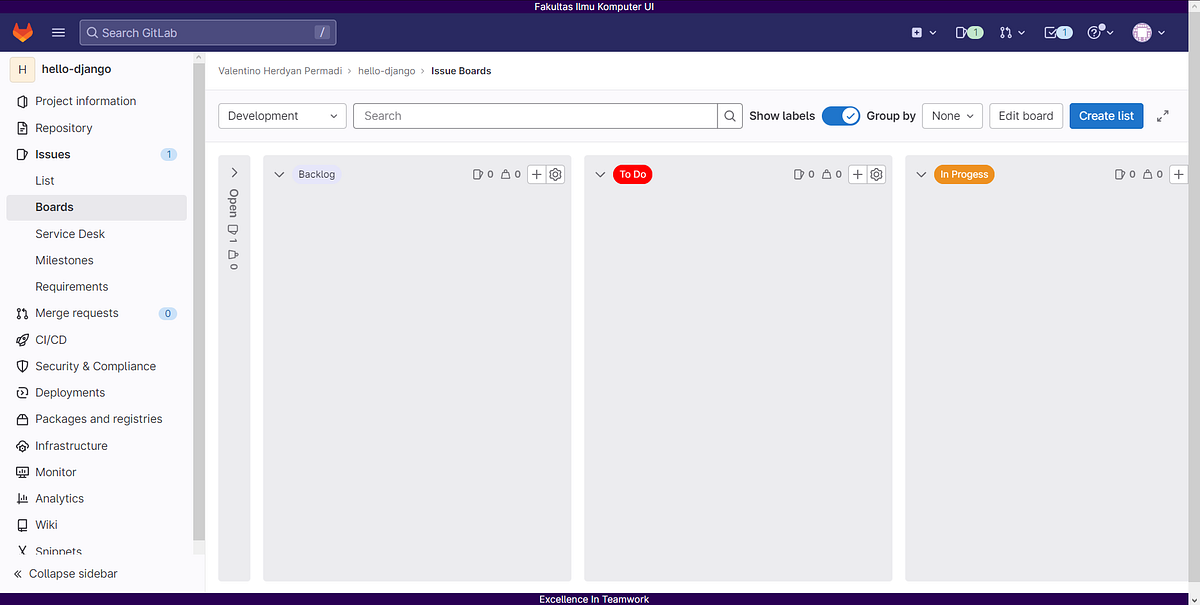
Task: Collapse the left sidebar
Action: [71, 573]
